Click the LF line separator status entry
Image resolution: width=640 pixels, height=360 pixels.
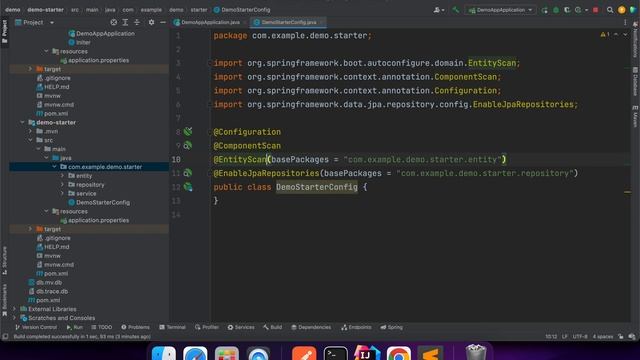coord(564,337)
